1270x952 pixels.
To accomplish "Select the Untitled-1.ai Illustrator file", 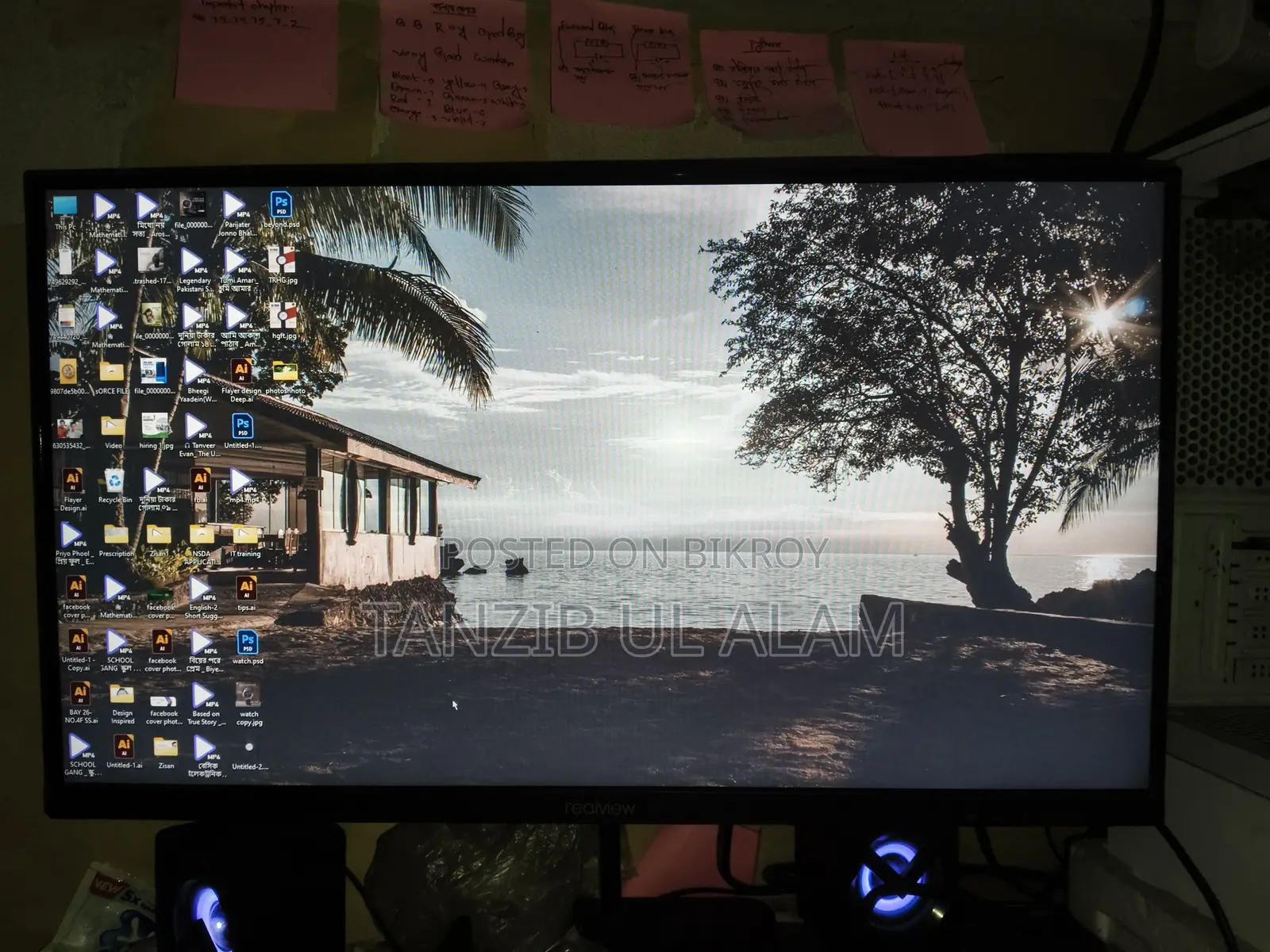I will (x=124, y=753).
